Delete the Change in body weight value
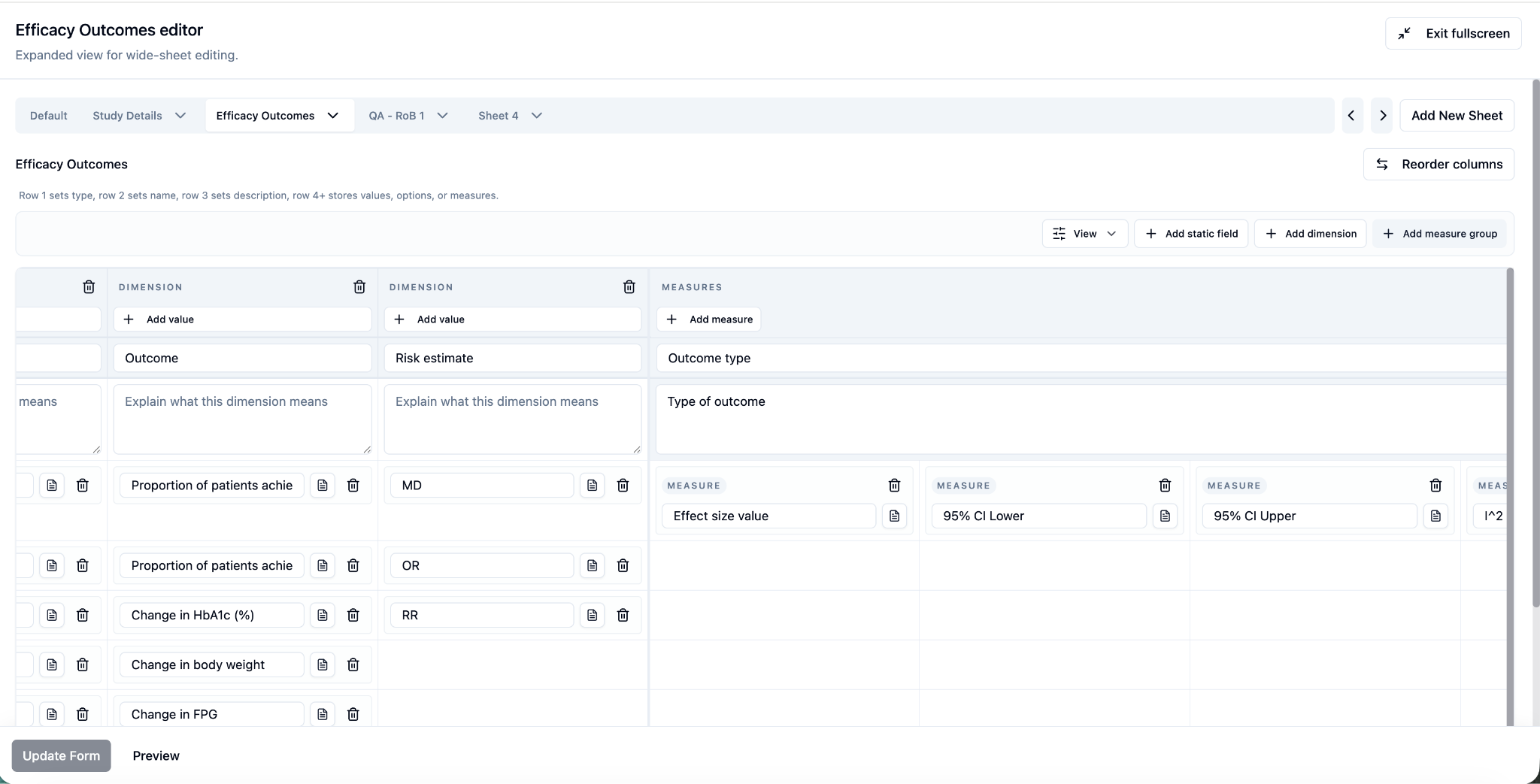The height and width of the screenshot is (784, 1540). point(353,664)
